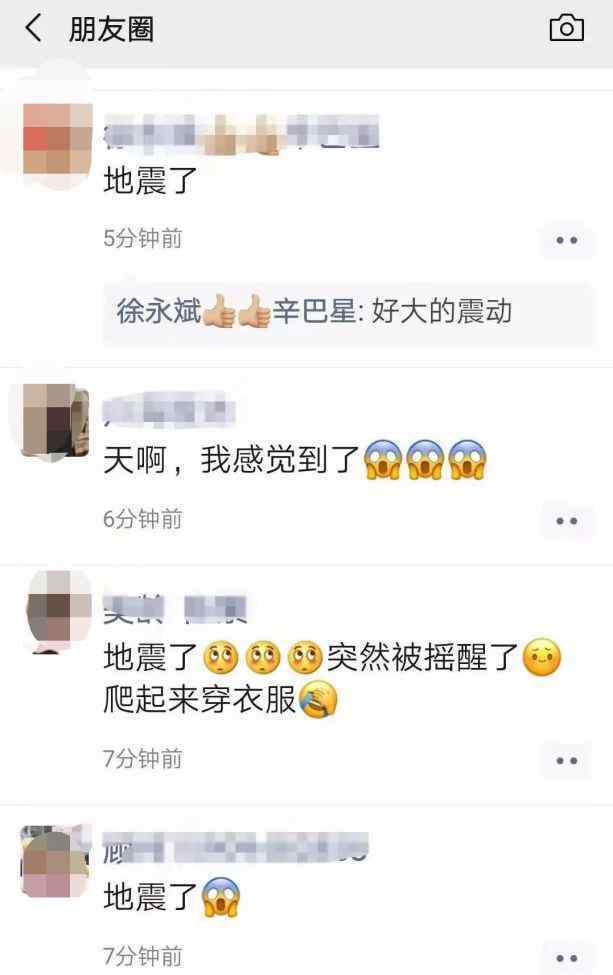The height and width of the screenshot is (975, 613).
Task: Tap the 朋友圈 title in the header
Action: point(111,29)
